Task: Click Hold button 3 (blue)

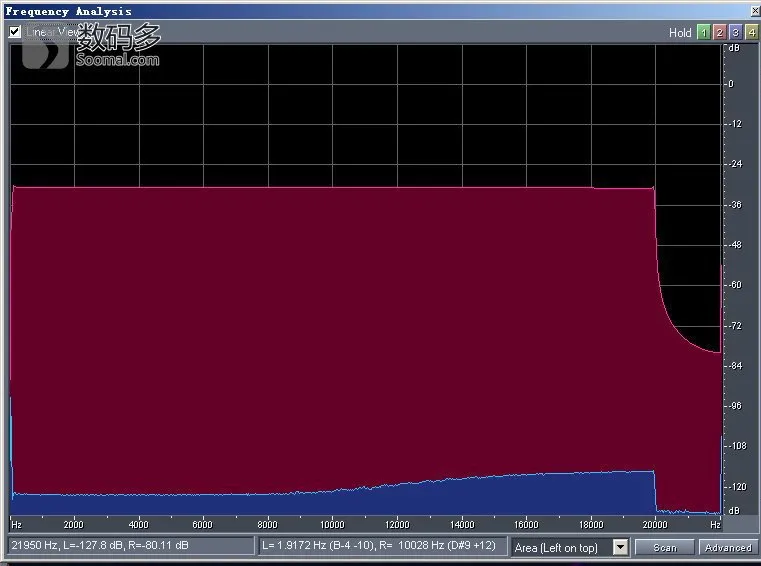Action: coord(735,33)
